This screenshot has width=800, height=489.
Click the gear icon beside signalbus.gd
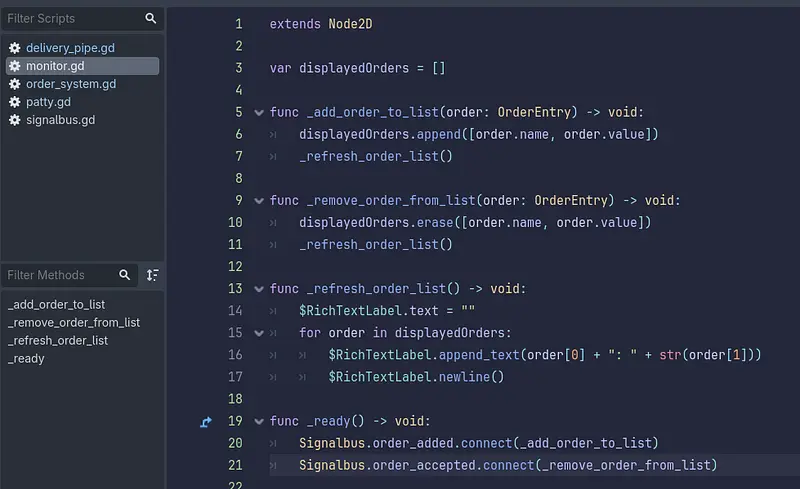click(14, 120)
